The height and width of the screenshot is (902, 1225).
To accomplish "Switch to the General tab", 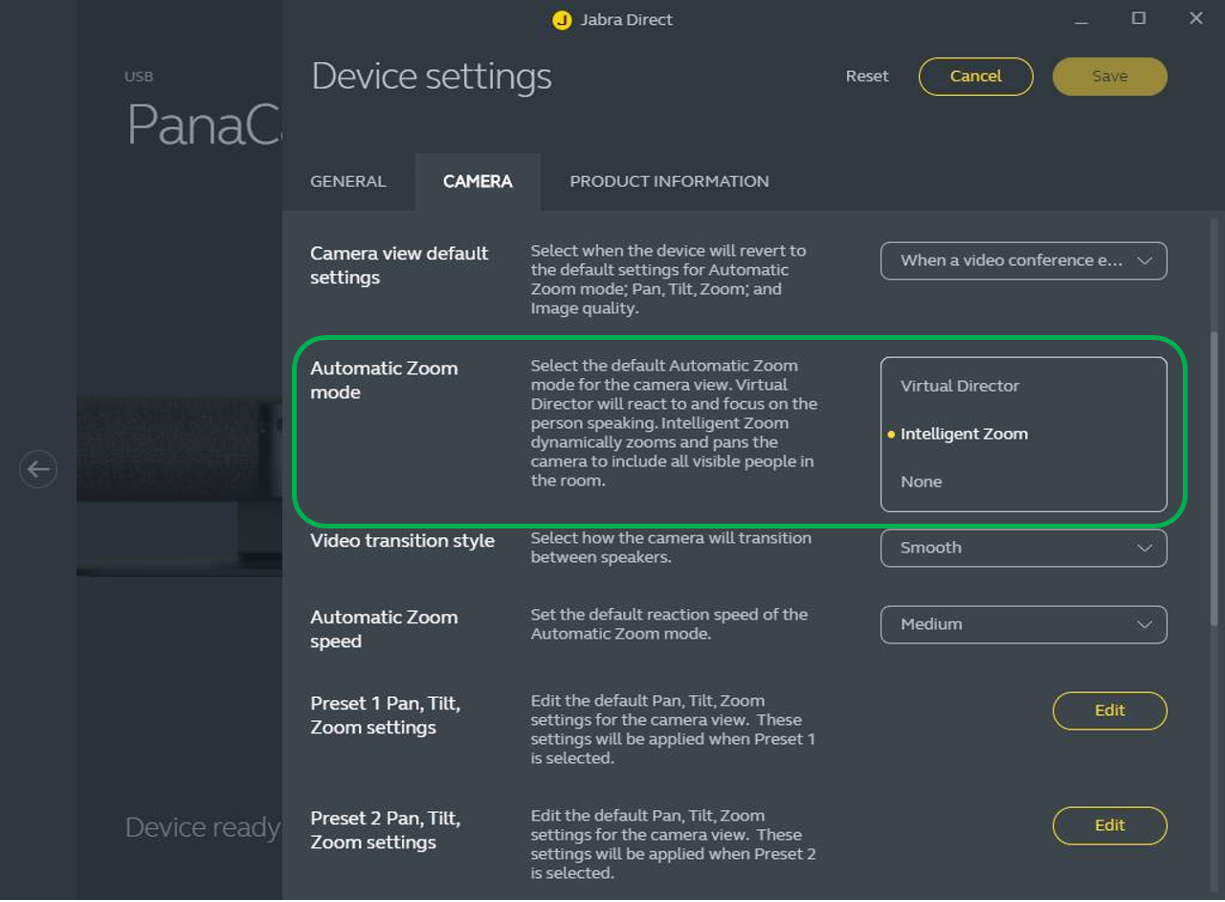I will tap(348, 181).
